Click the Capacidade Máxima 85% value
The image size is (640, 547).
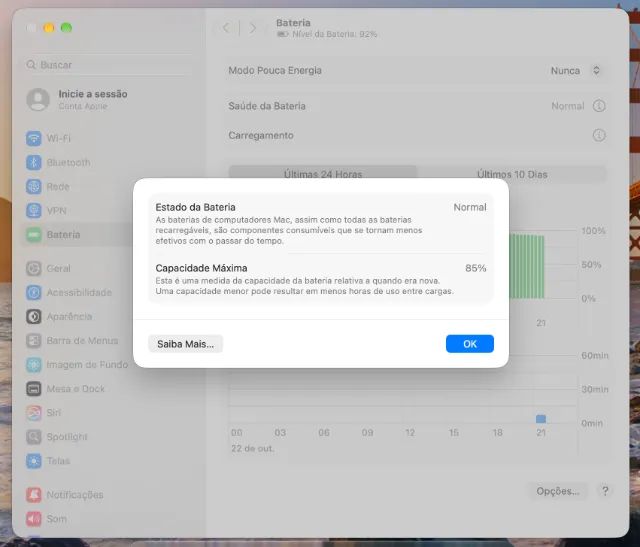[x=476, y=268]
